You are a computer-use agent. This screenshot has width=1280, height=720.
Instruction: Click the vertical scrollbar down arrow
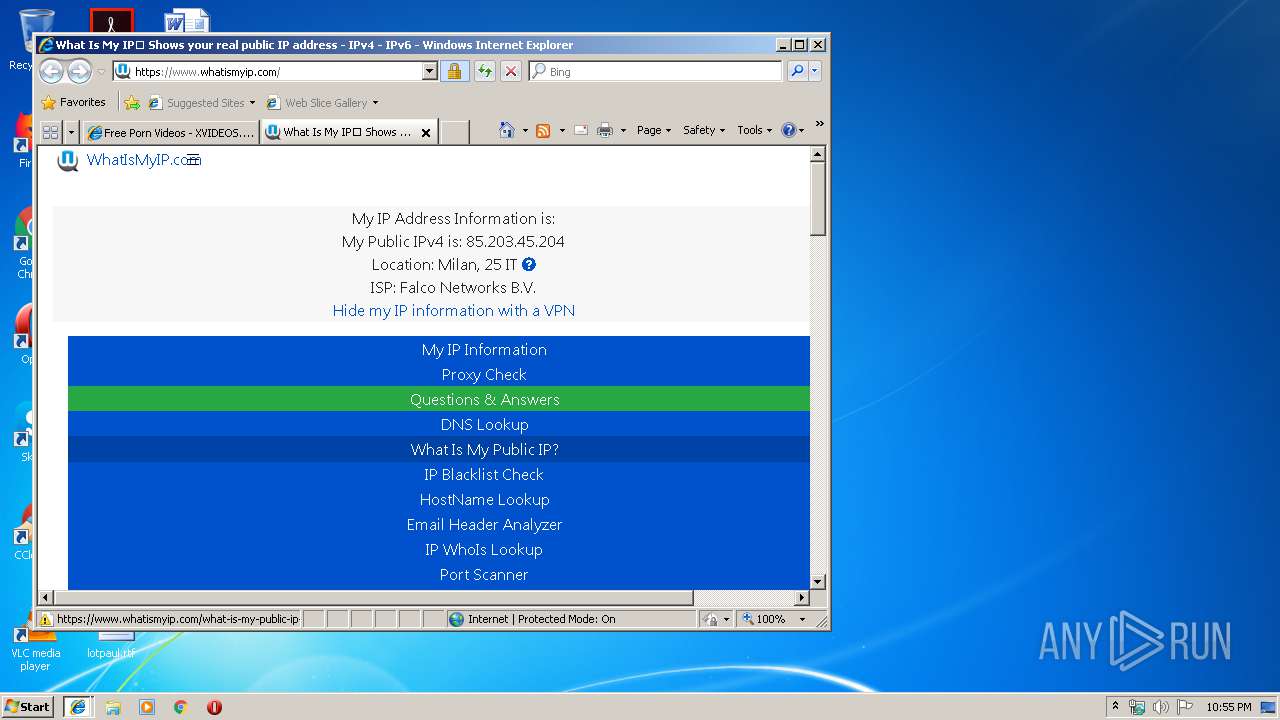pos(817,581)
